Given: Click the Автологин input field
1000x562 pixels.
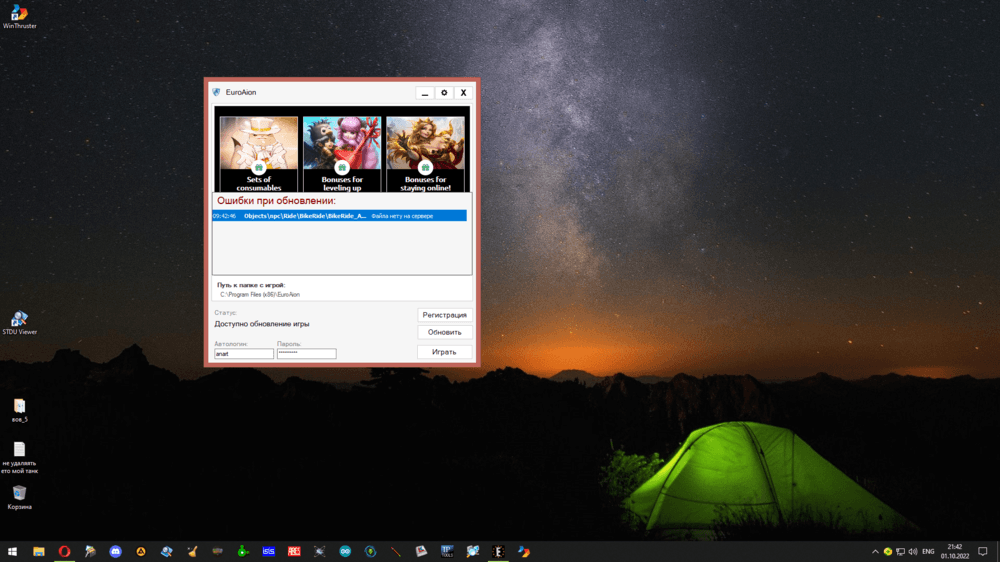Looking at the screenshot, I should (243, 354).
